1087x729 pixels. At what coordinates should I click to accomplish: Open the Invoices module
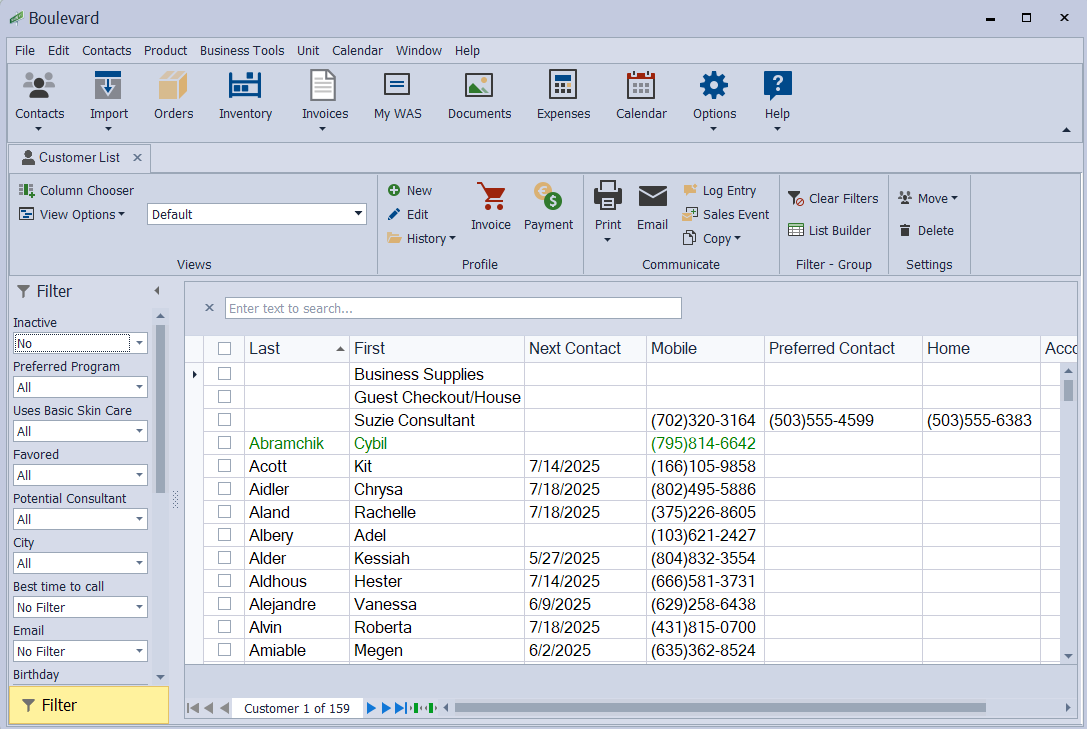point(324,95)
